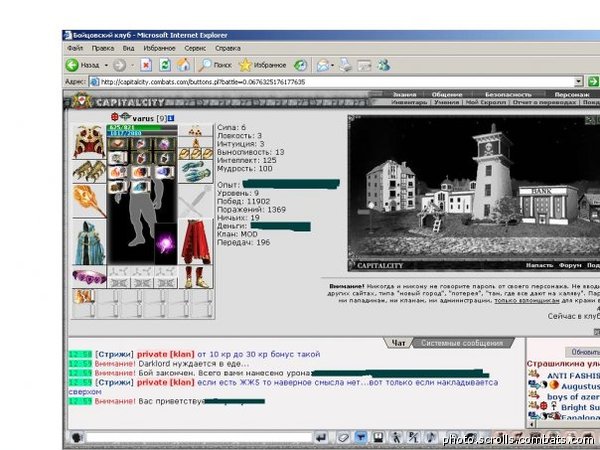Click inside the Адрес URL field

coord(331,82)
